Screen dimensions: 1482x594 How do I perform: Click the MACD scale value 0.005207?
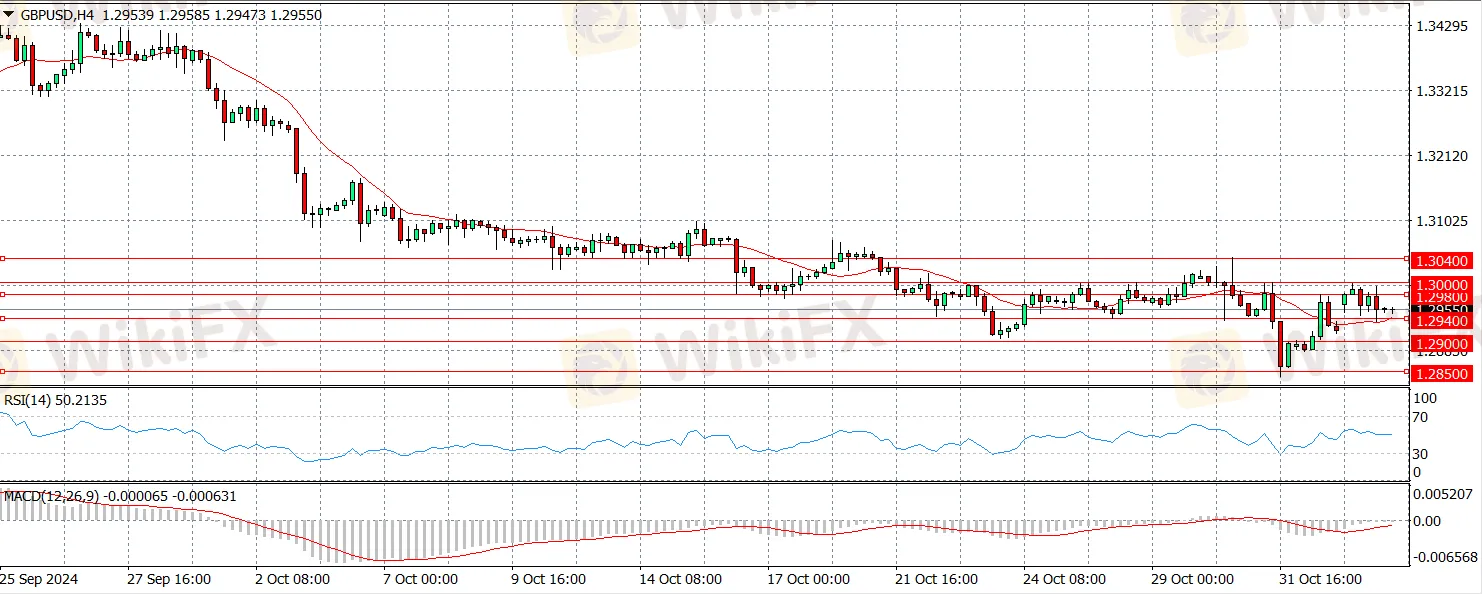tap(1444, 494)
